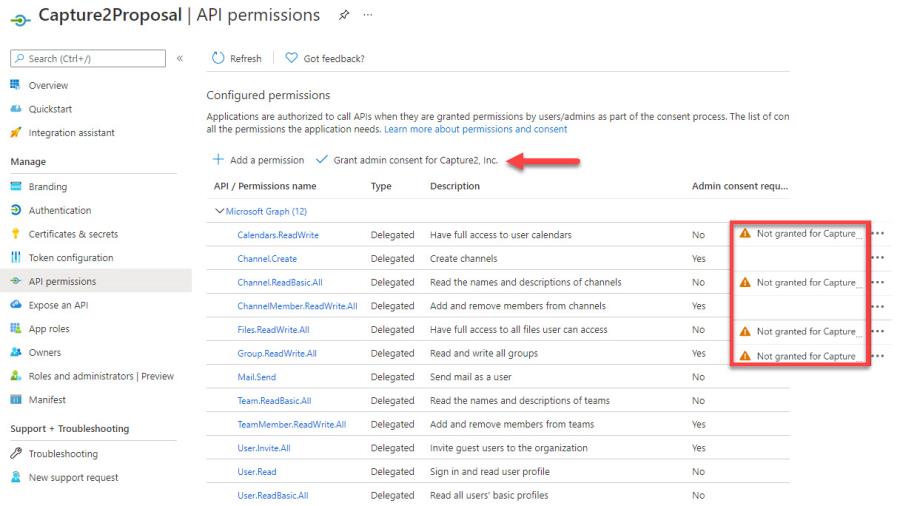Click the App roles icon

point(15,328)
